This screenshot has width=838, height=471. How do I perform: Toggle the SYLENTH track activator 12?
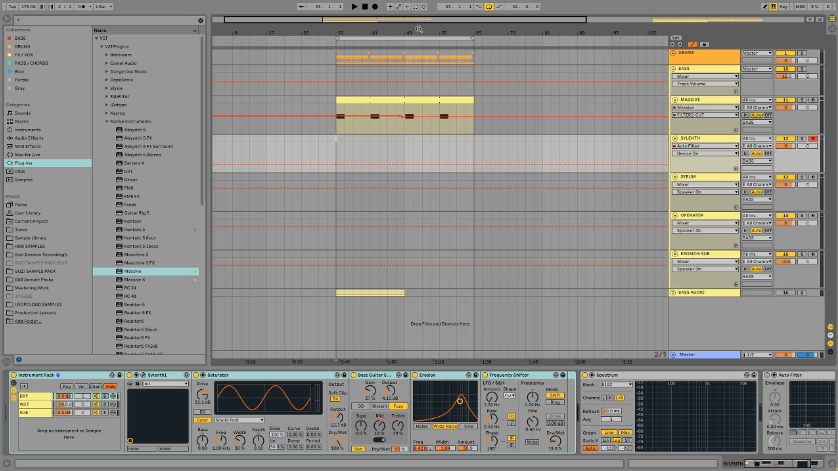pos(786,138)
